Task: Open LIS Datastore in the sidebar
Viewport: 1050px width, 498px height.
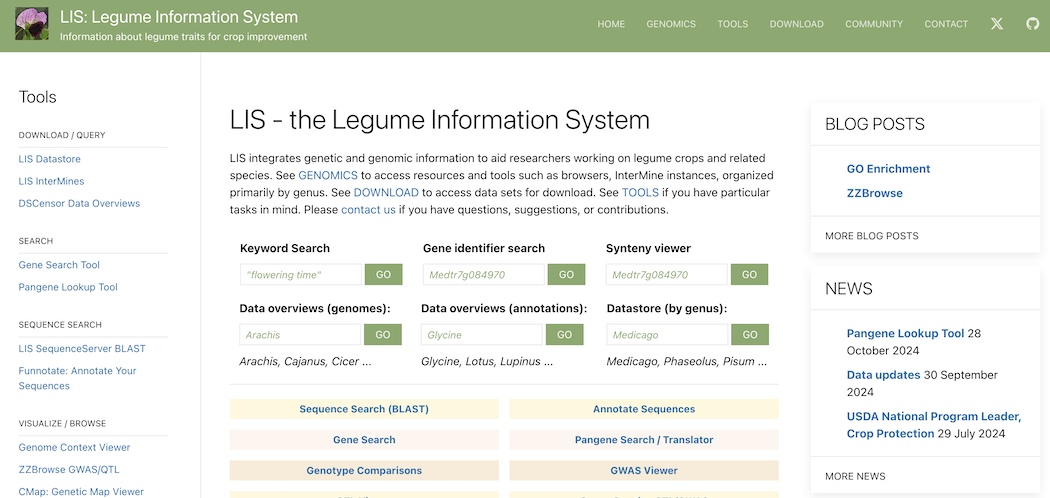Action: point(50,159)
